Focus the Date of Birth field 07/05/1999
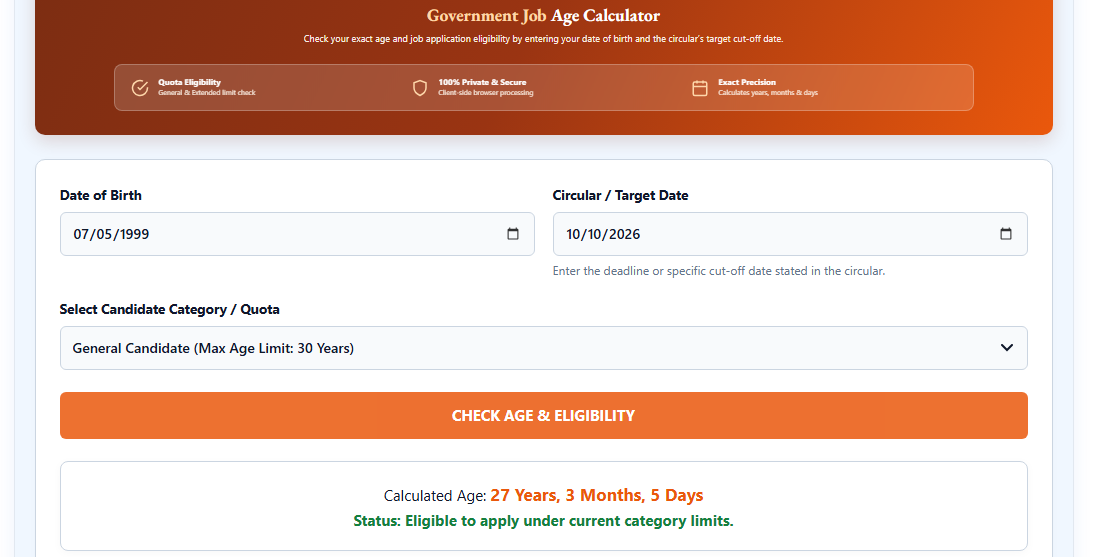Image resolution: width=1095 pixels, height=557 pixels. click(x=297, y=234)
